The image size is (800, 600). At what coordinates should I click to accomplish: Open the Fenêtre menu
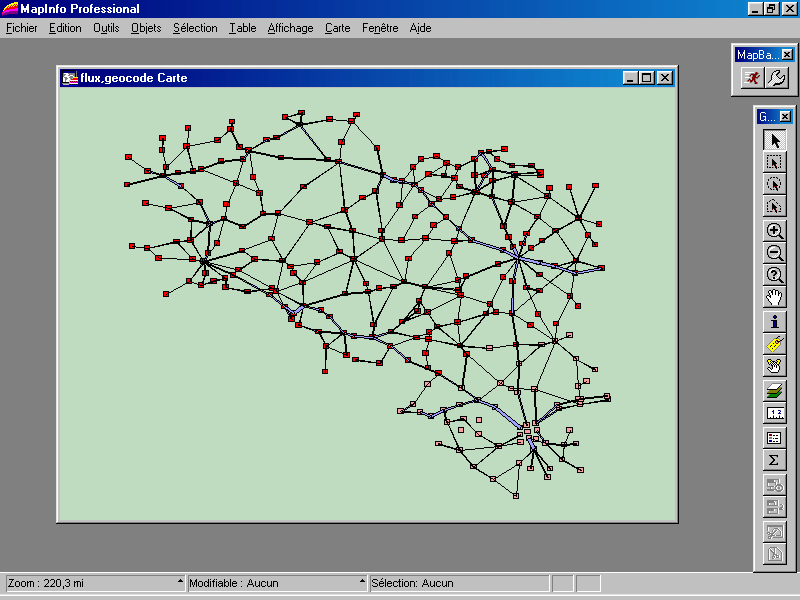pyautogui.click(x=380, y=28)
